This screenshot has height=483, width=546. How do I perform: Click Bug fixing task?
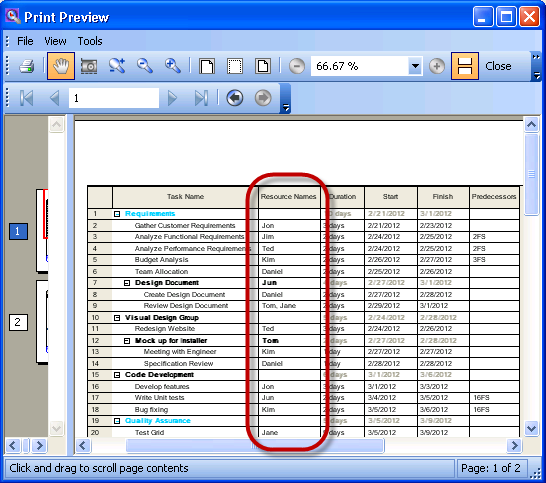151,410
